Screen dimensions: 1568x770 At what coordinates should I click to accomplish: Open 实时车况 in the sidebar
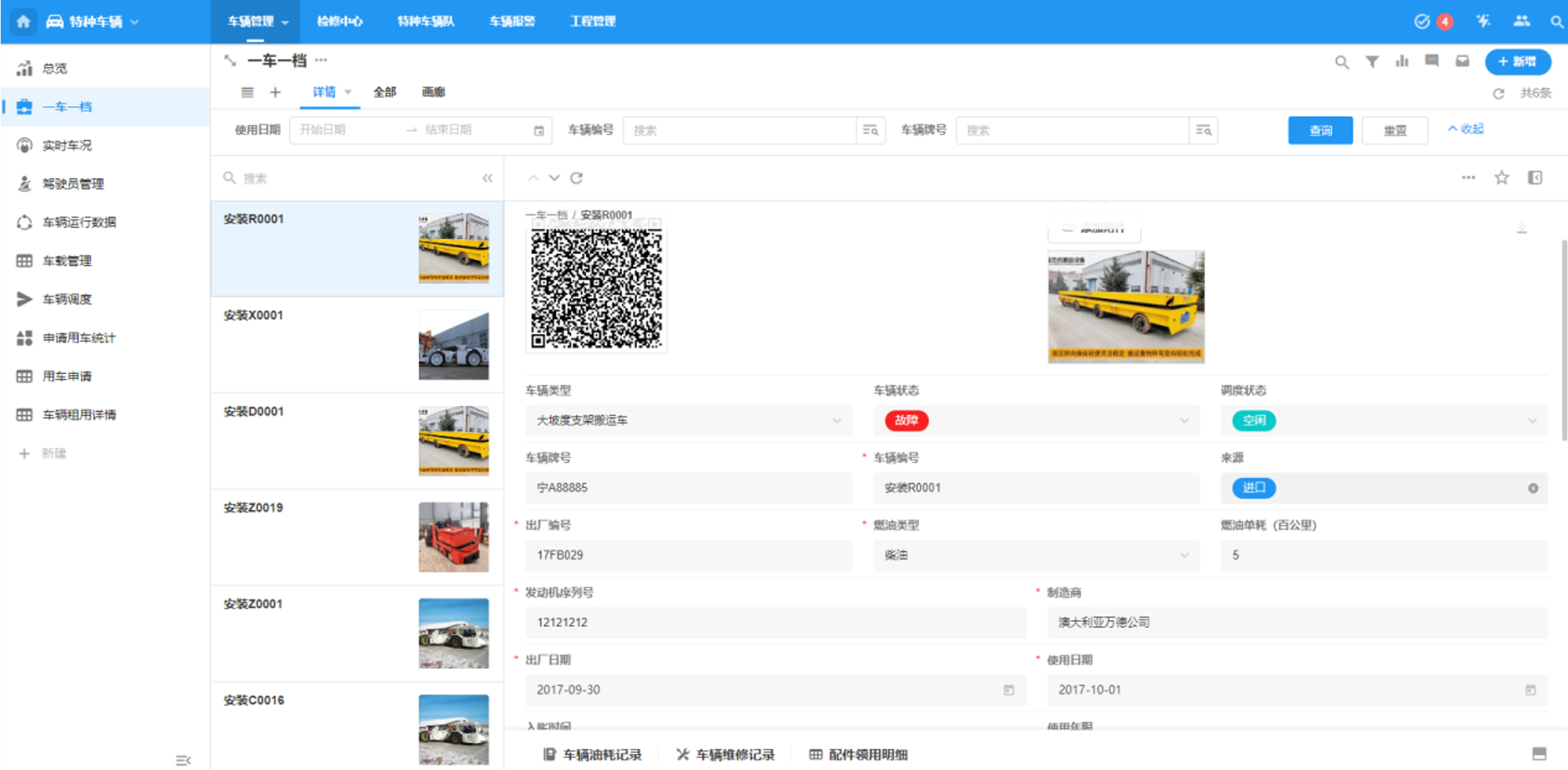67,145
